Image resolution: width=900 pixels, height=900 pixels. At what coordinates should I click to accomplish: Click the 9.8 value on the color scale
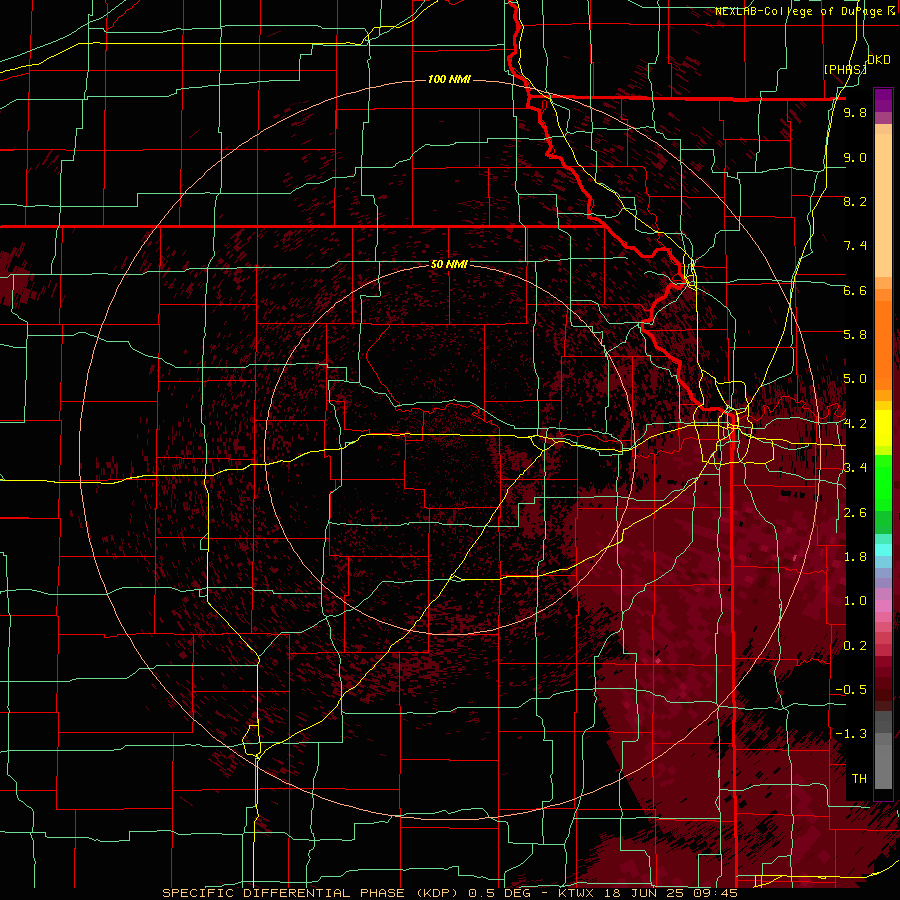855,113
